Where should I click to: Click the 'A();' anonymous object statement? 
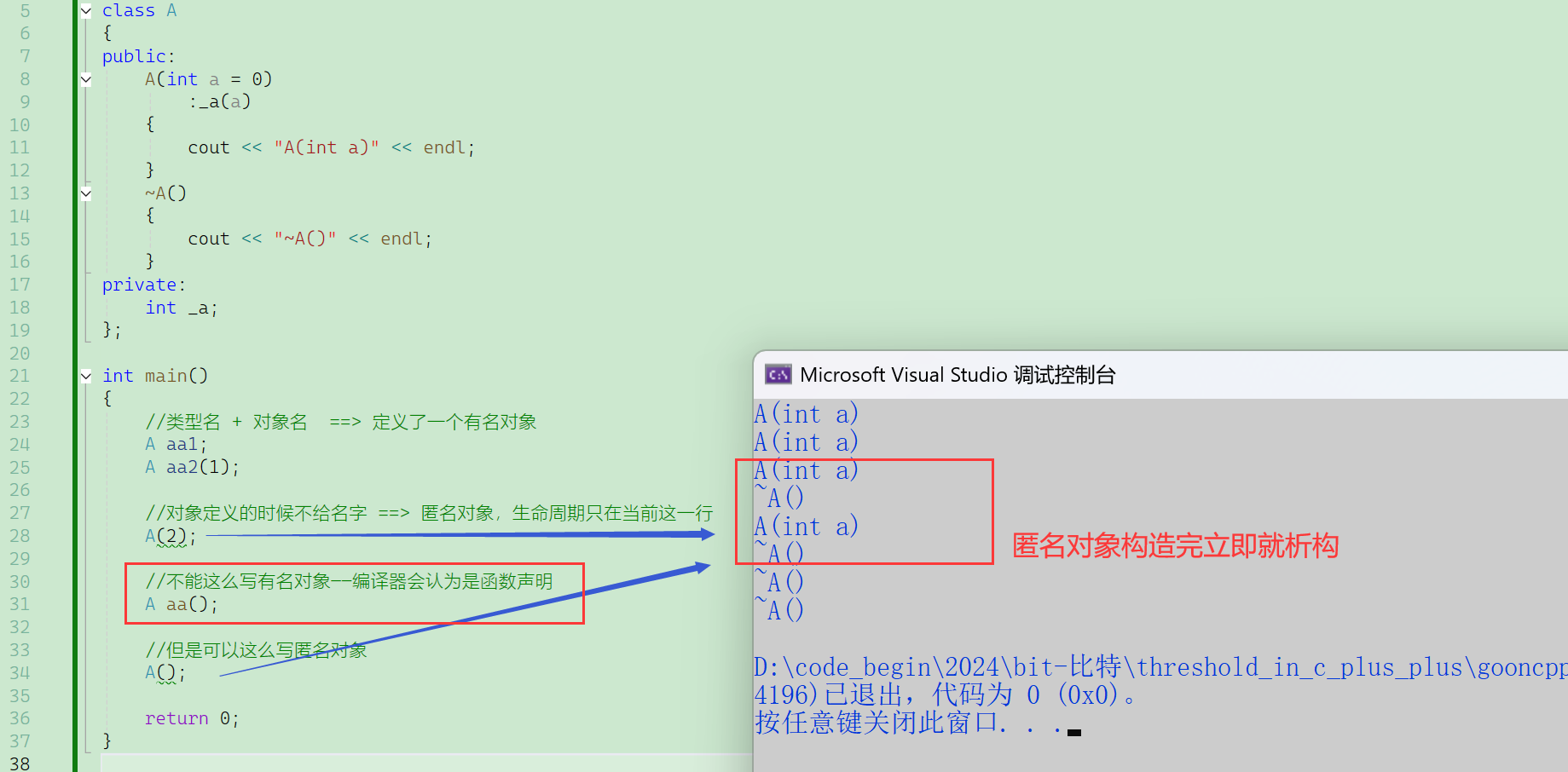tap(165, 673)
